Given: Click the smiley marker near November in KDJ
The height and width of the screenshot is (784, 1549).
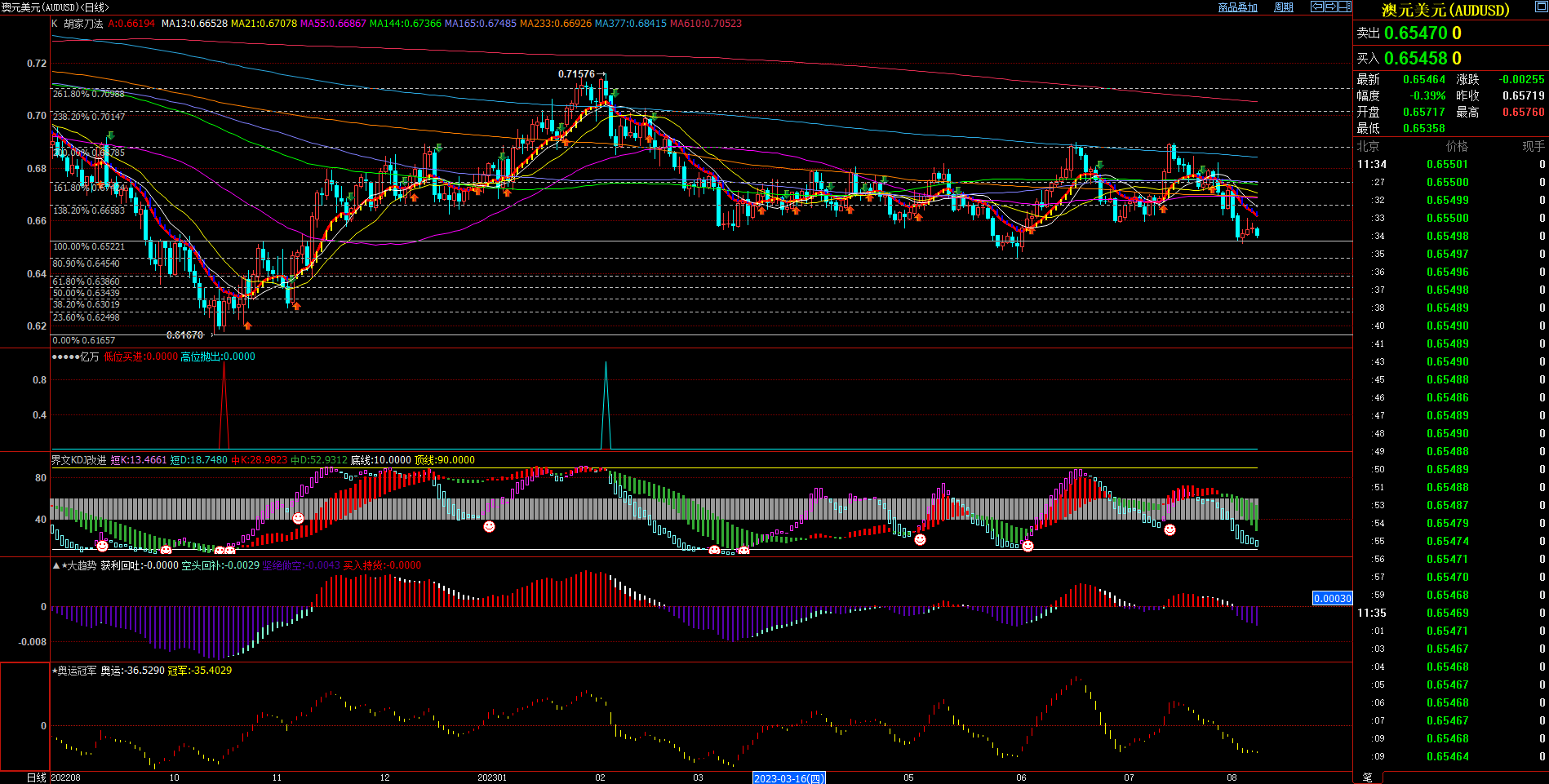Looking at the screenshot, I should click(x=298, y=519).
